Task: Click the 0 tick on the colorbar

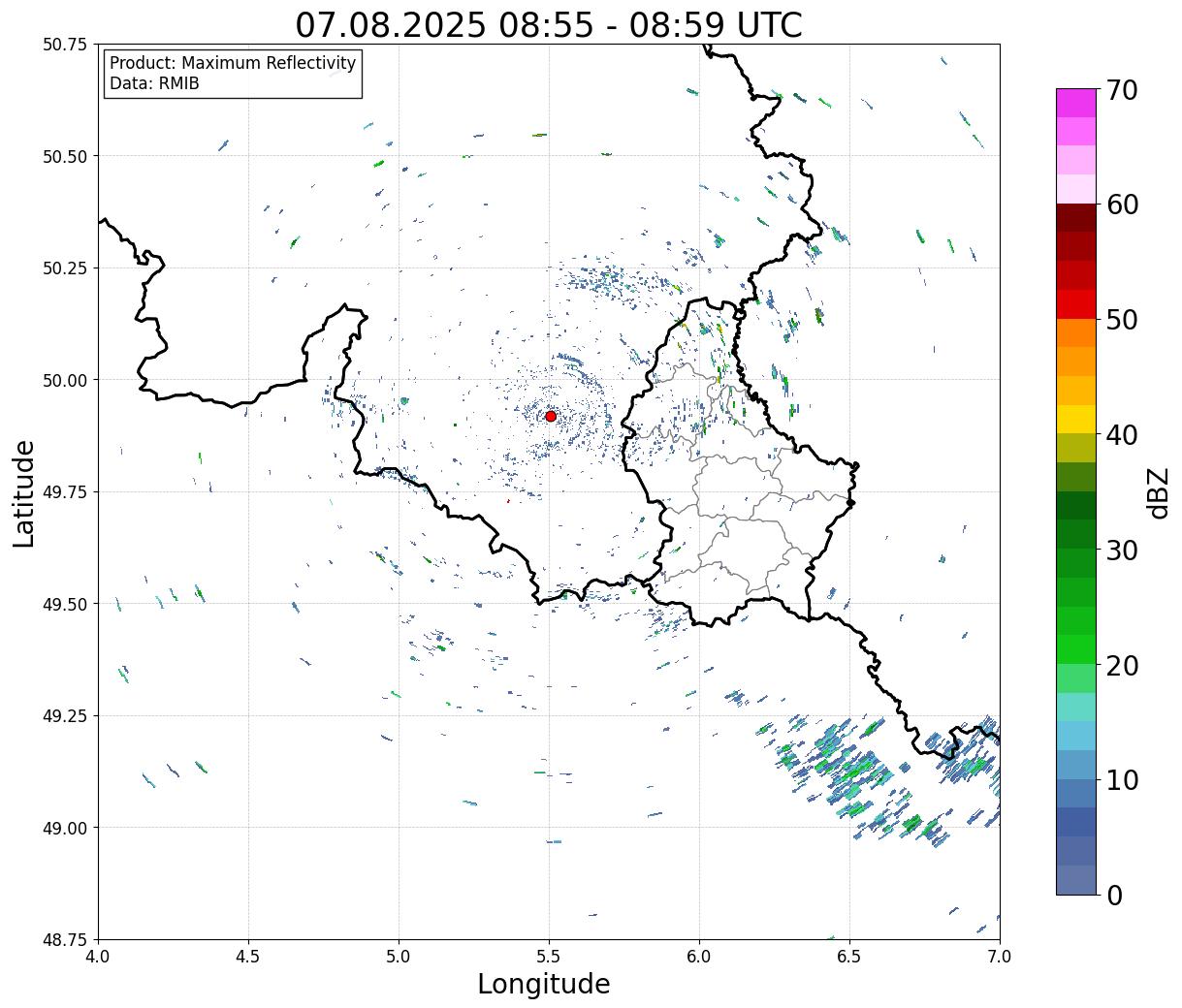Action: pos(1114,895)
